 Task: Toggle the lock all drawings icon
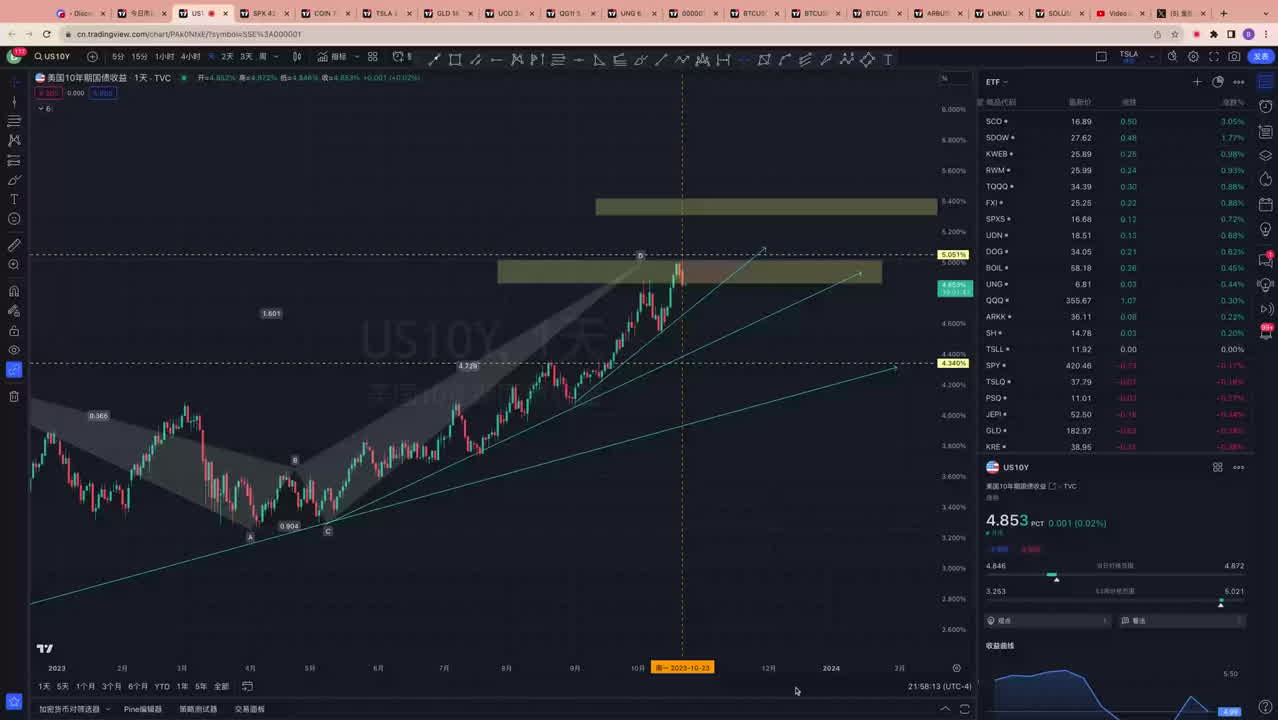pyautogui.click(x=14, y=331)
